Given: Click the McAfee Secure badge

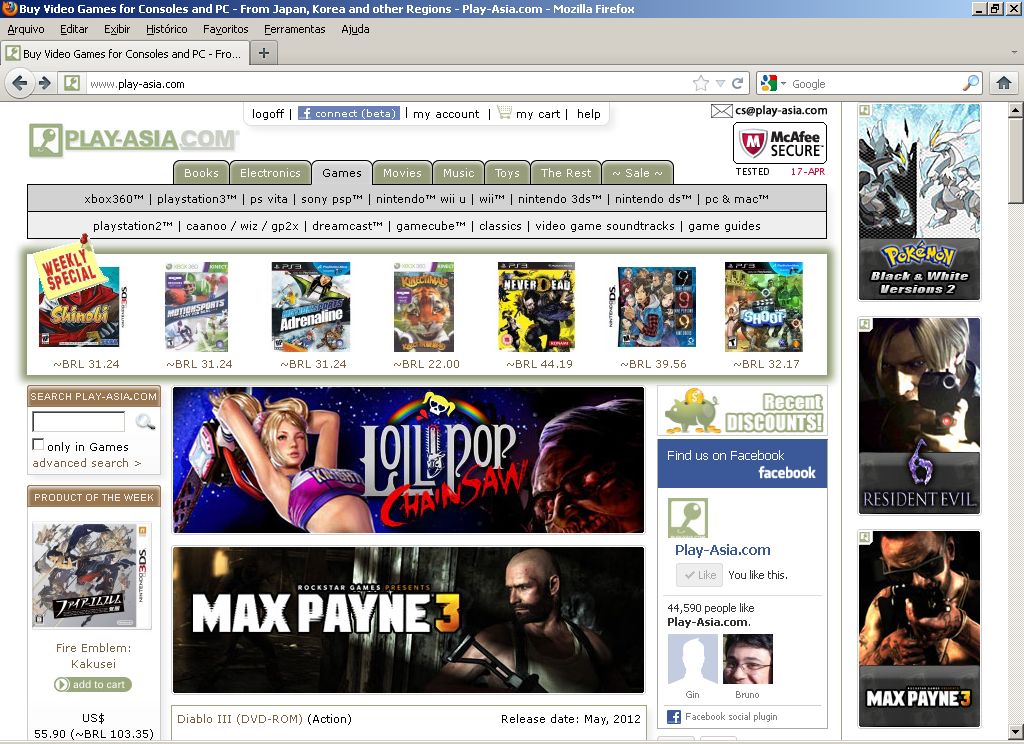Looking at the screenshot, I should [780, 144].
